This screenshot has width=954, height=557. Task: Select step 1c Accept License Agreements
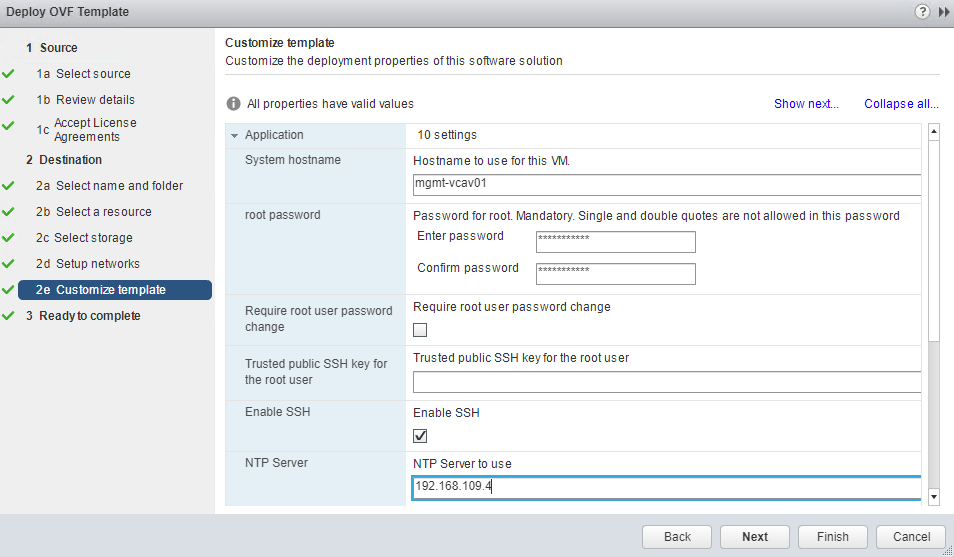pyautogui.click(x=94, y=130)
